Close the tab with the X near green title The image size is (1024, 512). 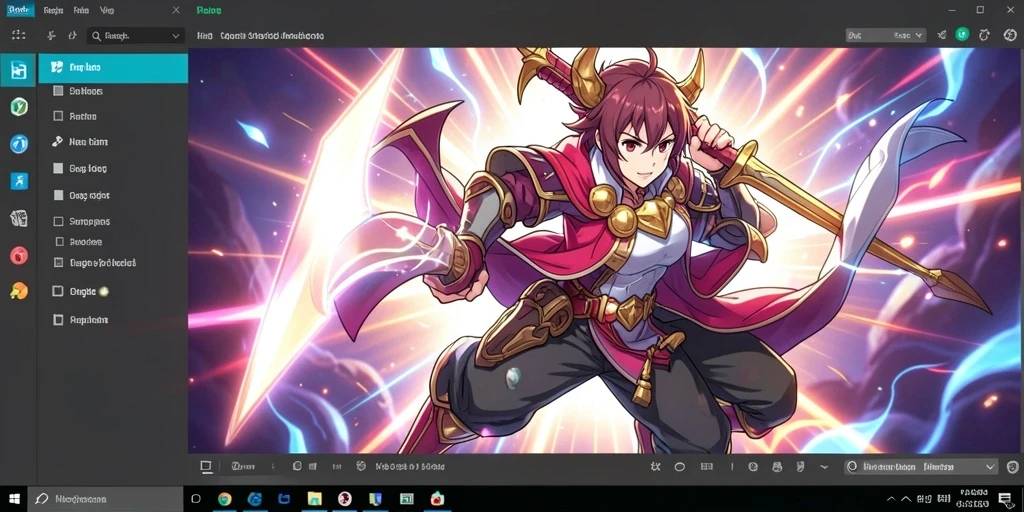[x=176, y=10]
